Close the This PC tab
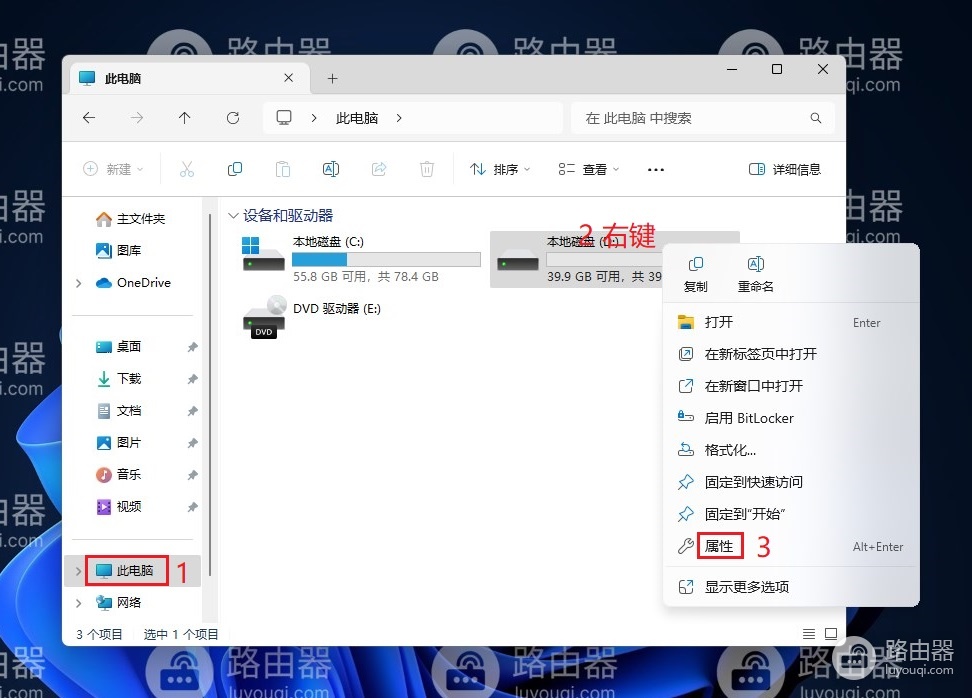 coord(288,78)
